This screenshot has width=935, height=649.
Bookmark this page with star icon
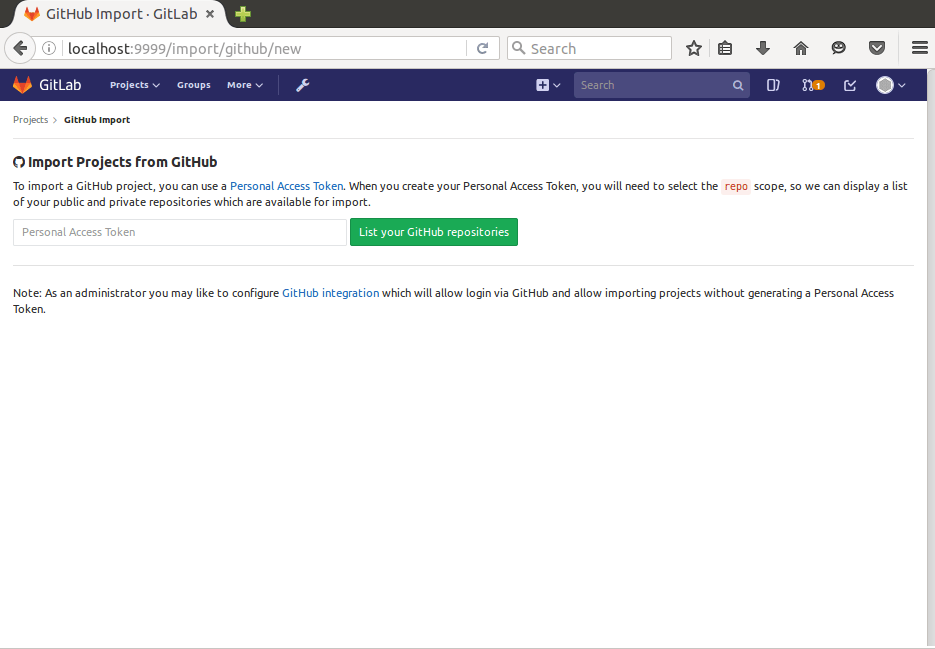tap(693, 48)
